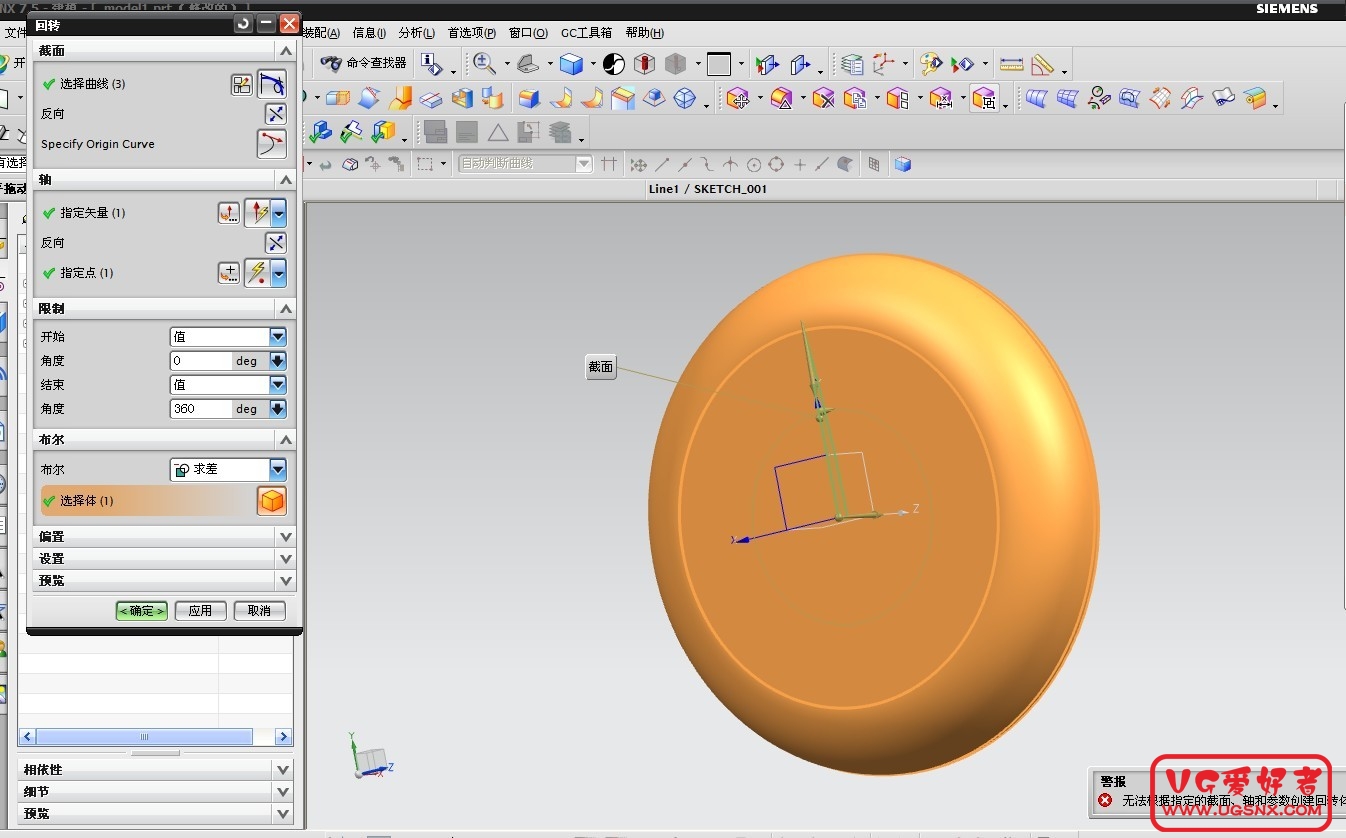Click the first blue surface patch icon
Image resolution: width=1346 pixels, height=838 pixels.
point(1037,99)
